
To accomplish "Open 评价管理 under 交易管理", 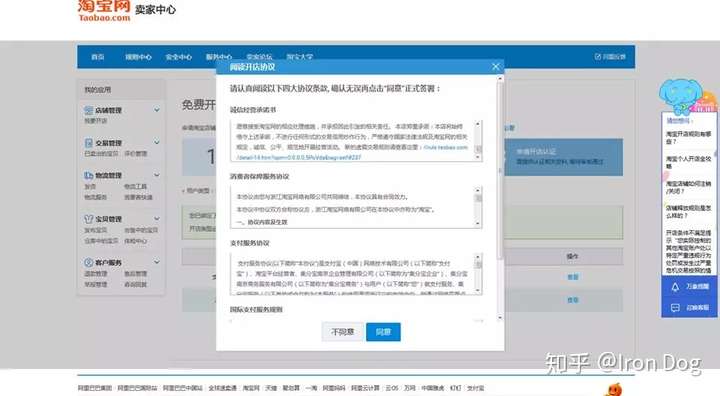I will click(135, 153).
